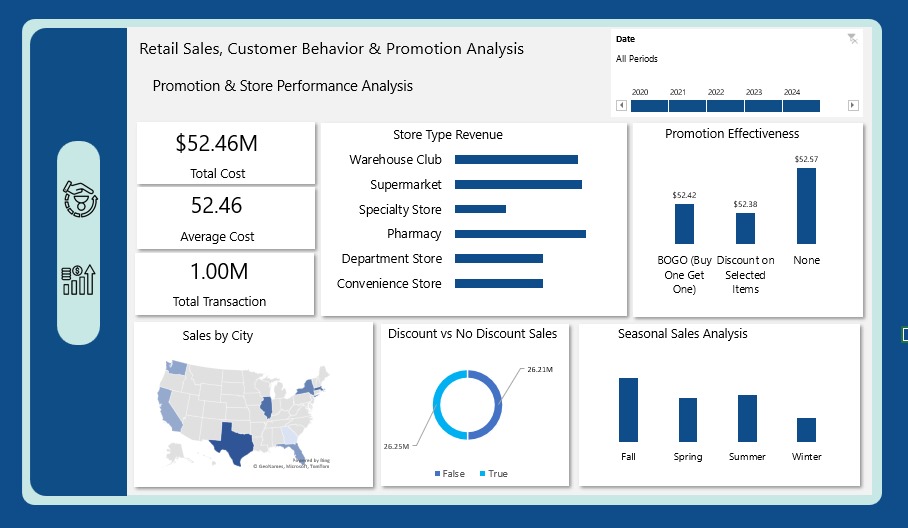The width and height of the screenshot is (908, 528).
Task: Click the All Periods label
Action: click(x=636, y=58)
